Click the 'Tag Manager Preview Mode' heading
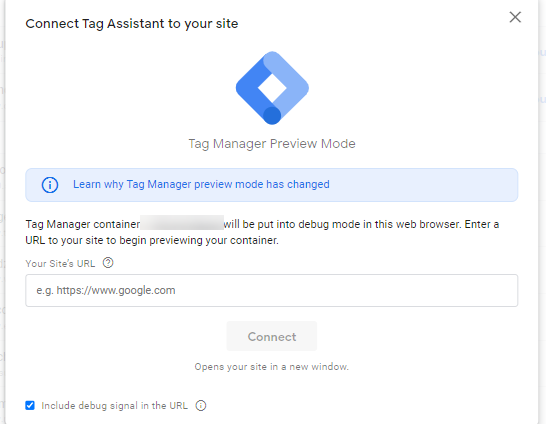The height and width of the screenshot is (424, 546). pos(272,143)
